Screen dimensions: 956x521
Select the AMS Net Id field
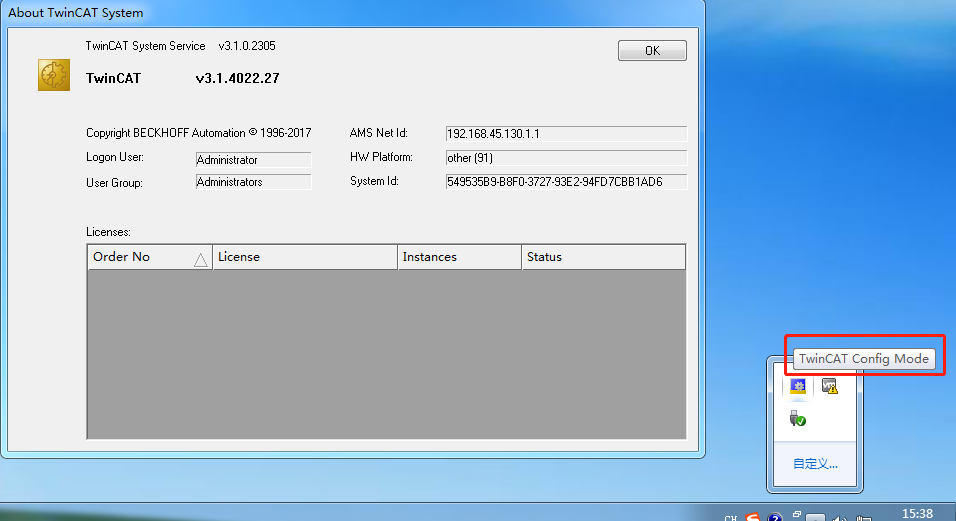click(566, 133)
